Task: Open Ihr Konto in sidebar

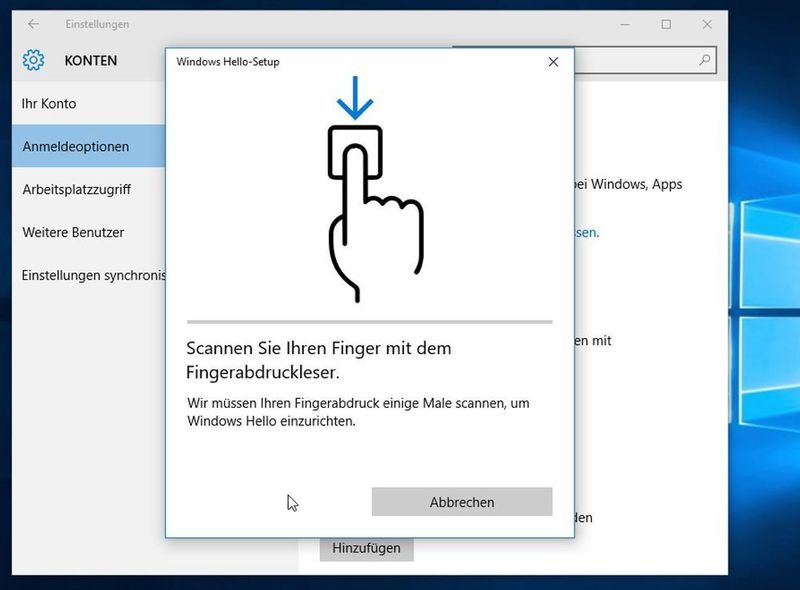Action: pos(88,104)
